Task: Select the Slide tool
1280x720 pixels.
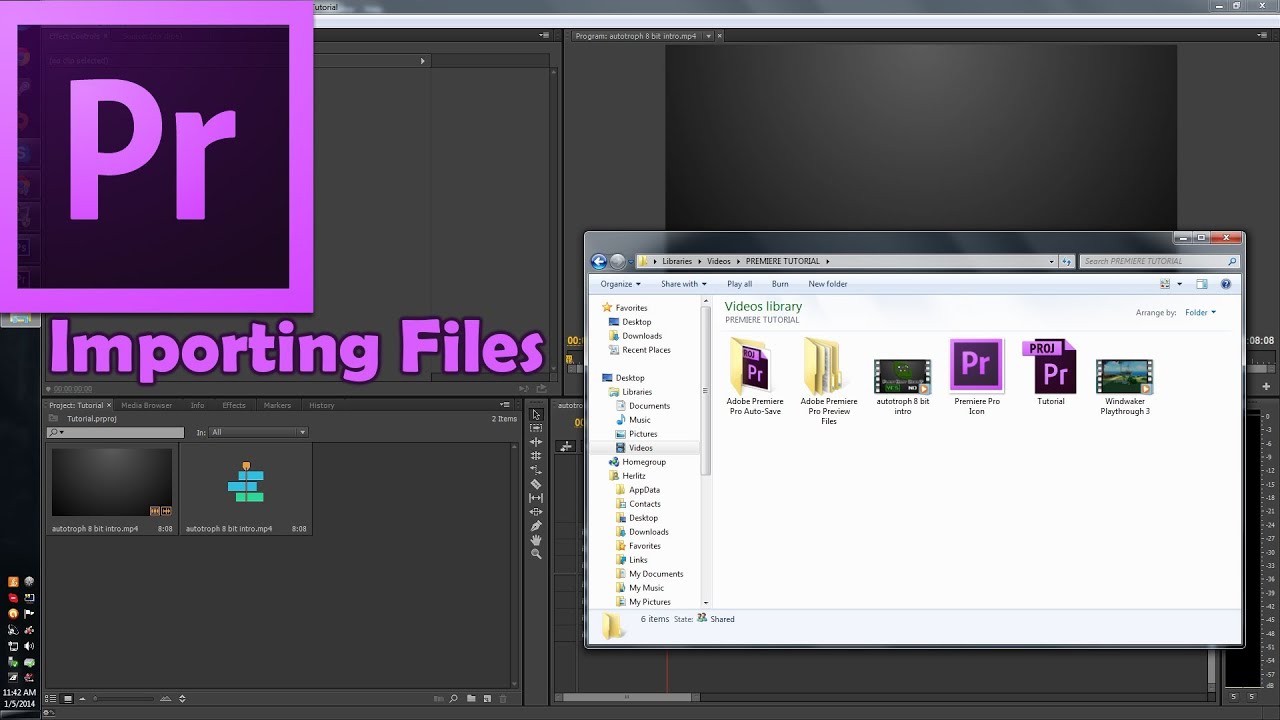Action: (536, 512)
